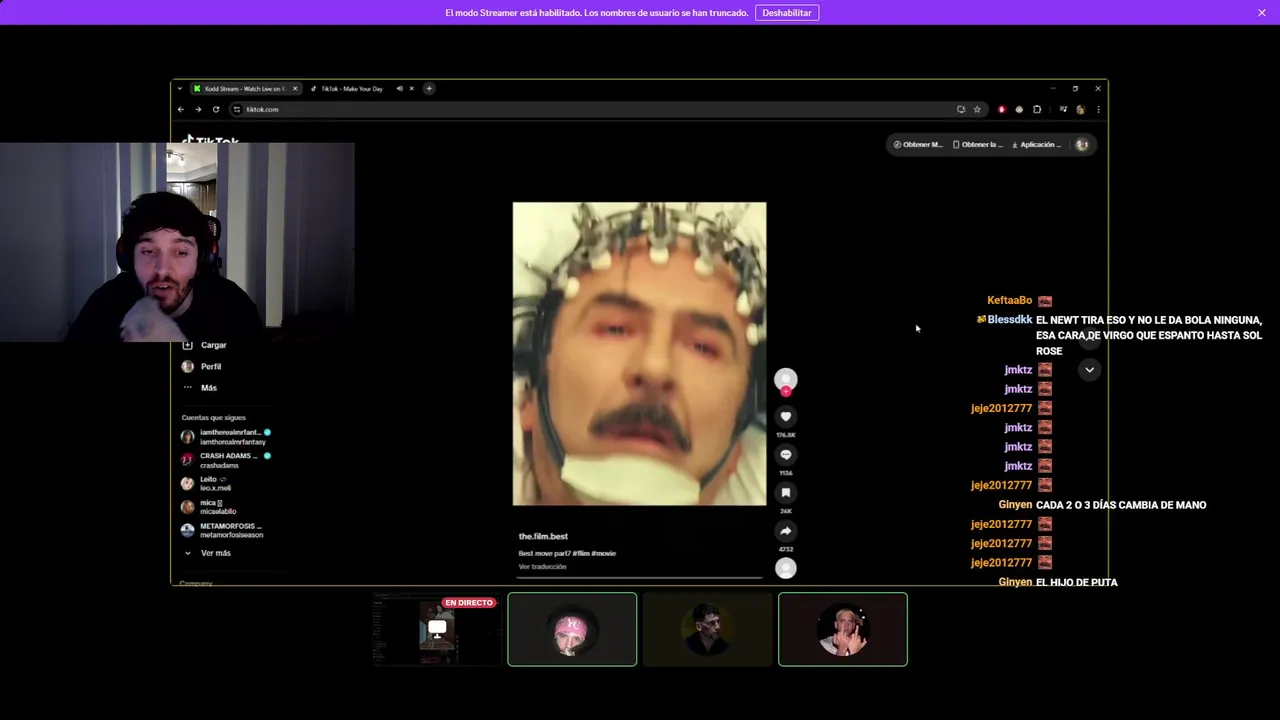Screen dimensions: 1280x720
Task: Click Obtener M... button on TikTok header
Action: click(x=917, y=145)
